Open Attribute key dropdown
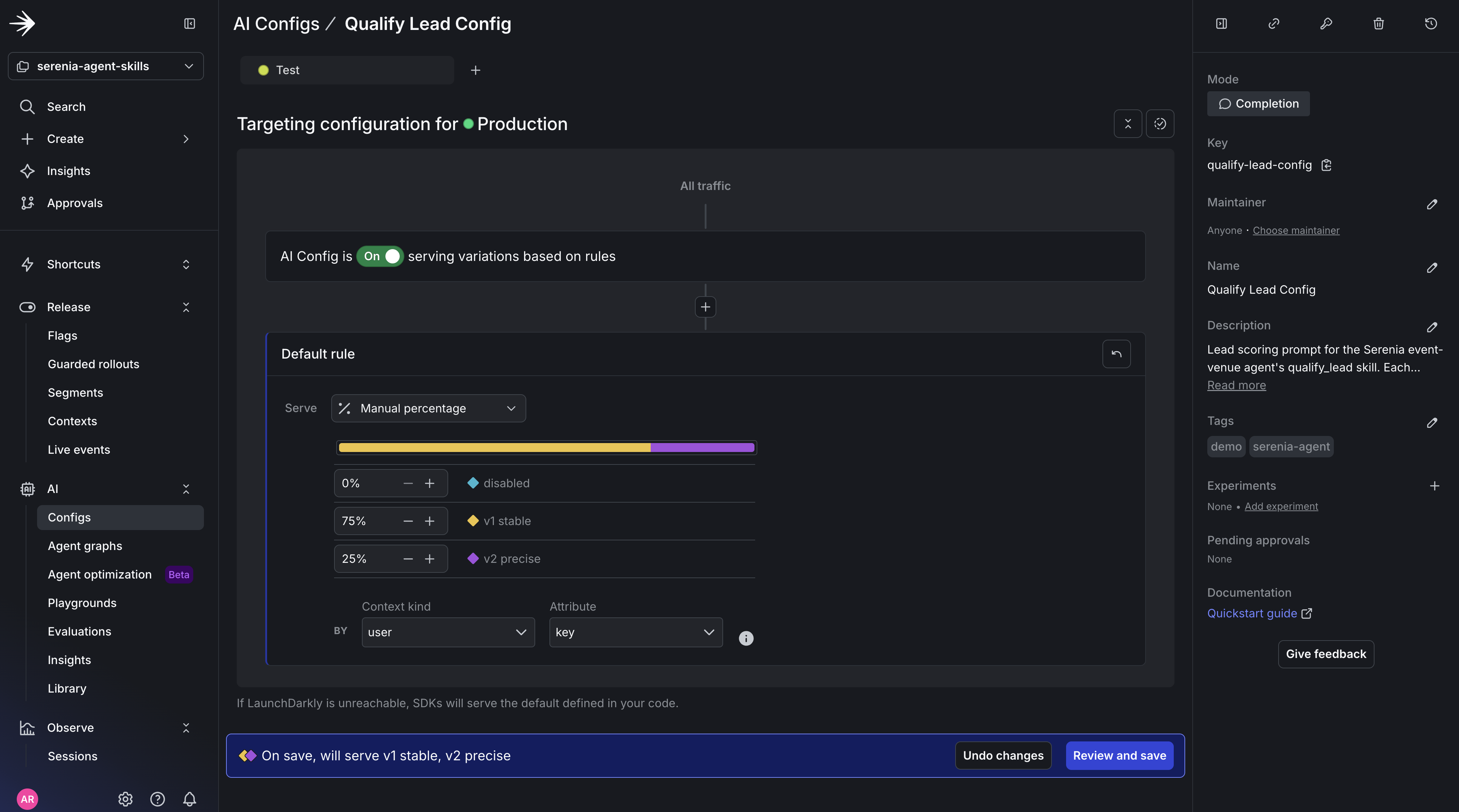Image resolution: width=1459 pixels, height=812 pixels. click(x=635, y=632)
